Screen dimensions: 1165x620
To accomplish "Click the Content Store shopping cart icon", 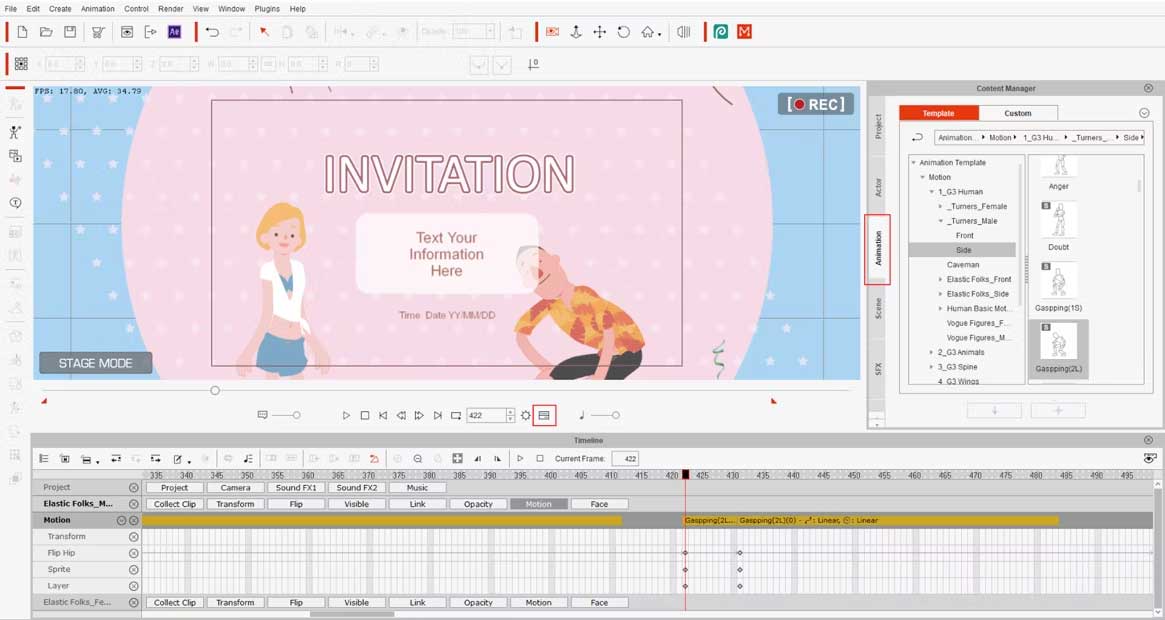I will click(97, 32).
